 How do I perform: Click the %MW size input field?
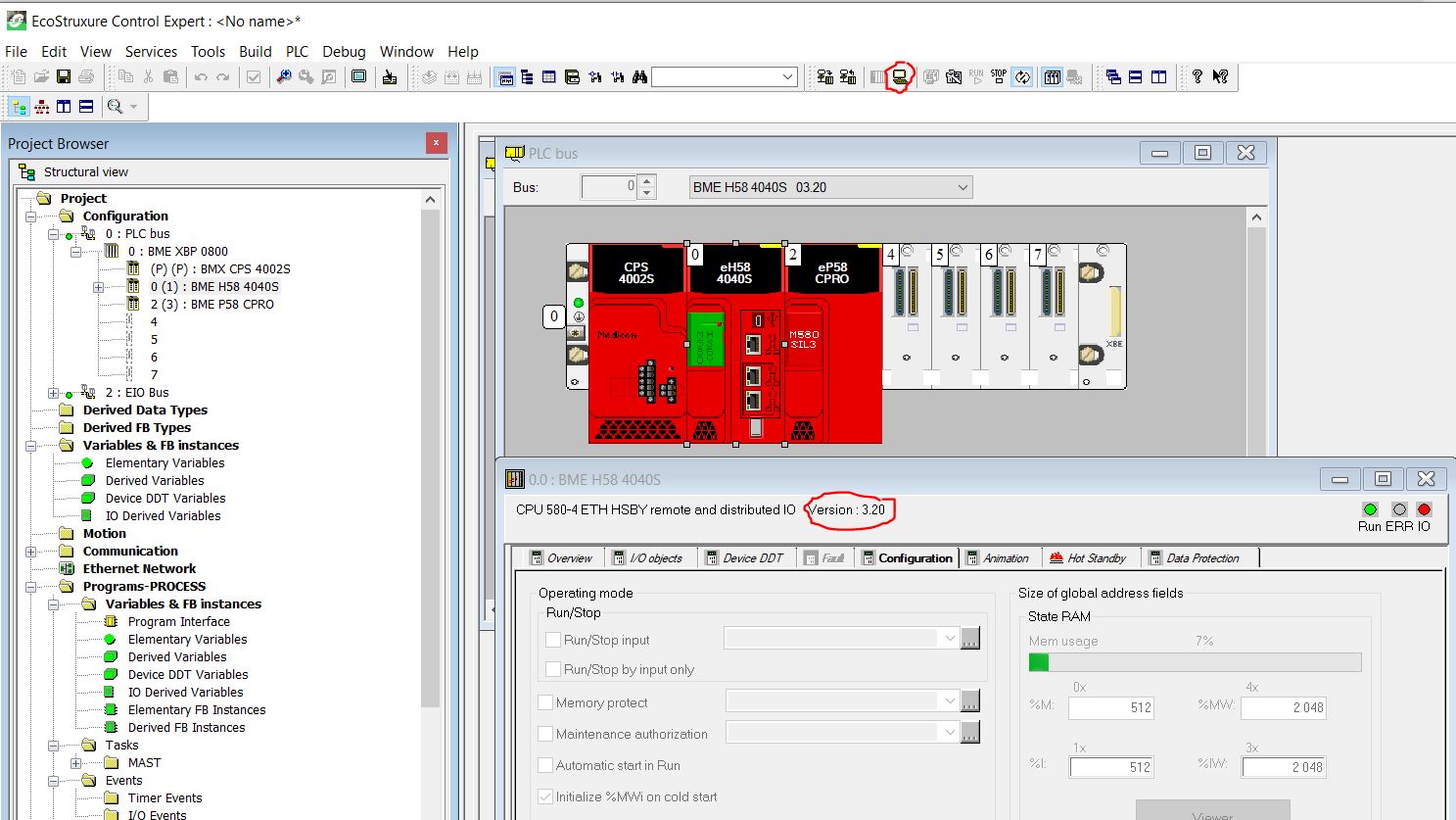click(x=1284, y=707)
